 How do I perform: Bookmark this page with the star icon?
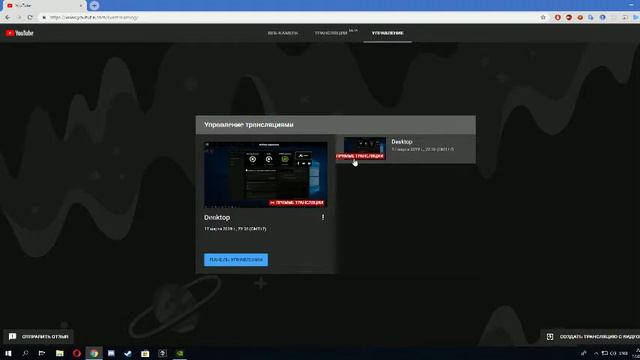coord(543,18)
